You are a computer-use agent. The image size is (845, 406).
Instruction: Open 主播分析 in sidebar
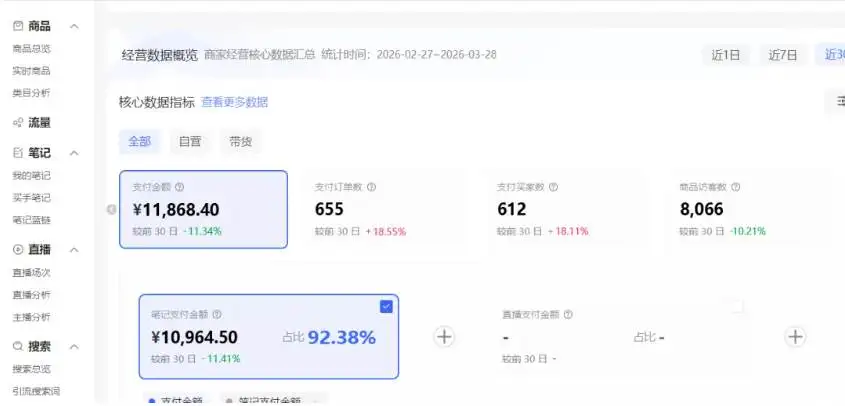(31, 317)
